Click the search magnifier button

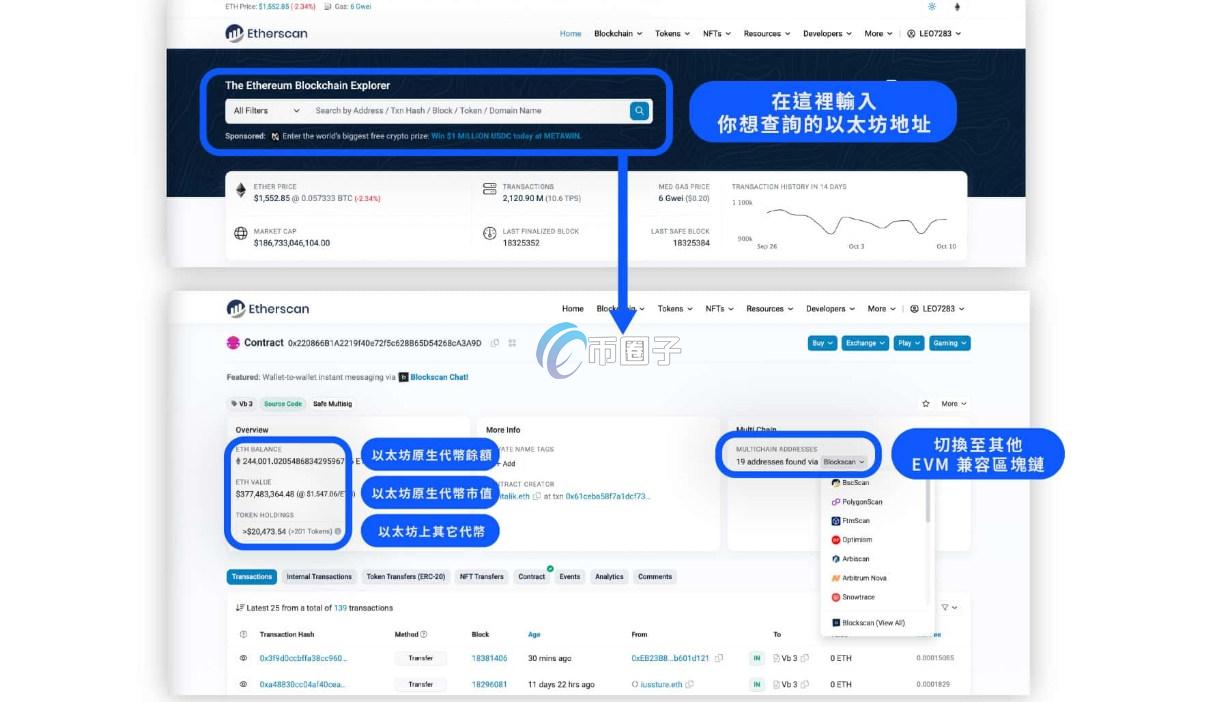coord(639,111)
